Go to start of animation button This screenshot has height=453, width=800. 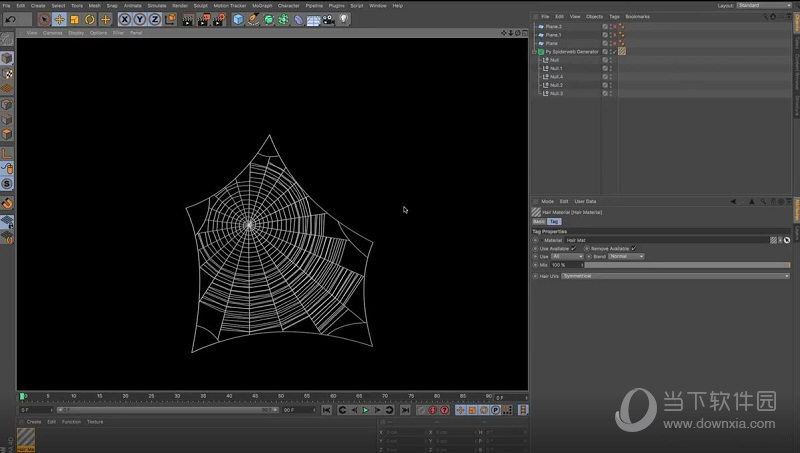[327, 410]
